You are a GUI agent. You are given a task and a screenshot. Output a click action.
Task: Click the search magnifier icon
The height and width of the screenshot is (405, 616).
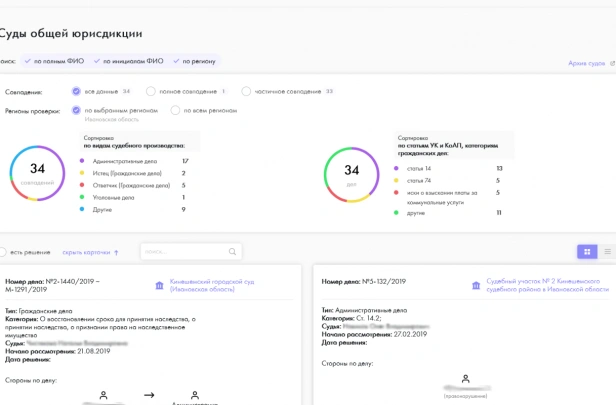click(232, 251)
